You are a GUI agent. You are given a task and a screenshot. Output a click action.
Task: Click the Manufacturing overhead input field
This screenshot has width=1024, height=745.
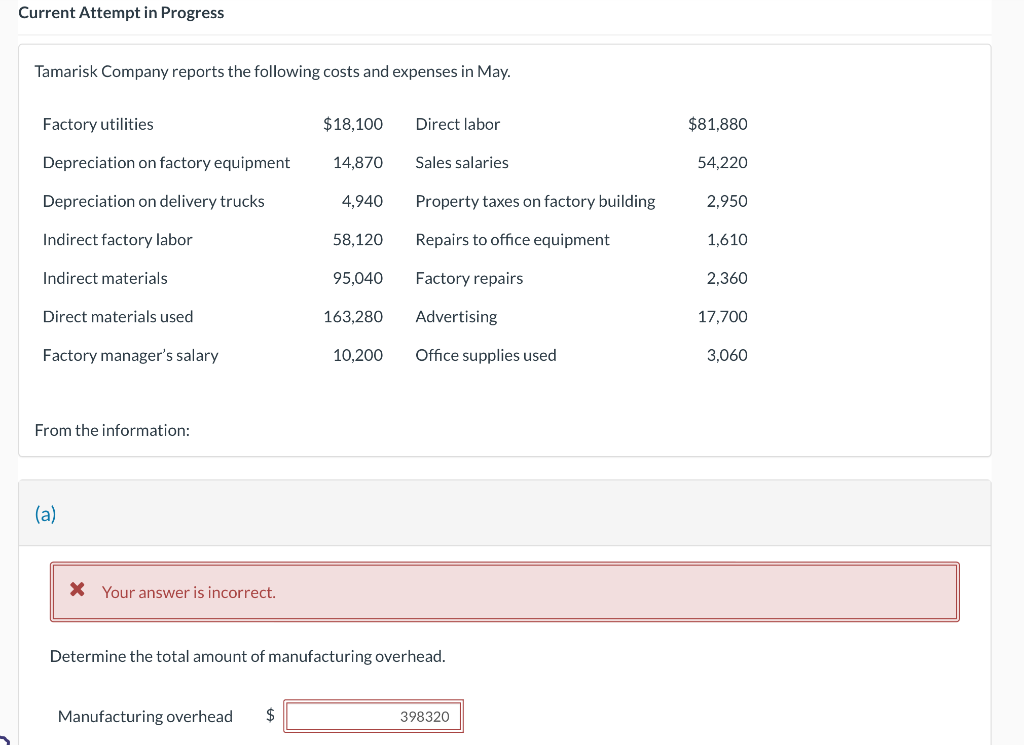pos(374,716)
